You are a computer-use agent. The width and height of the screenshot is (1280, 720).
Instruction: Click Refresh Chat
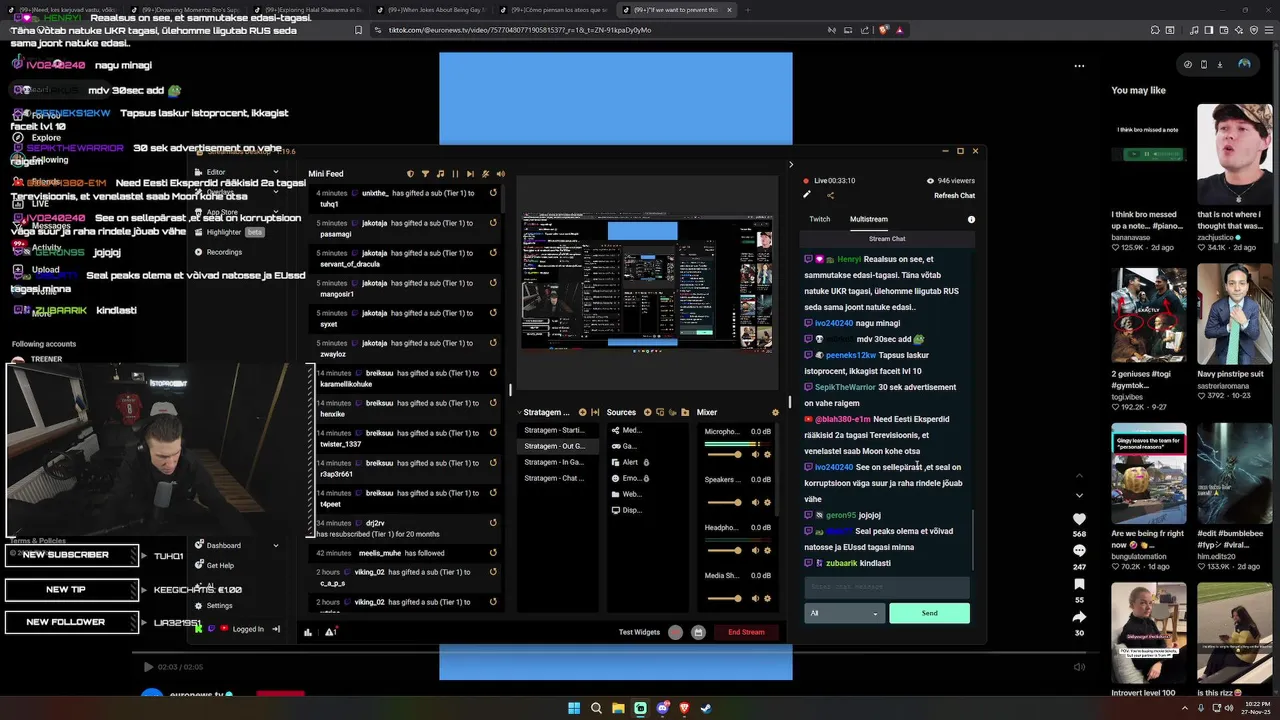pos(954,195)
